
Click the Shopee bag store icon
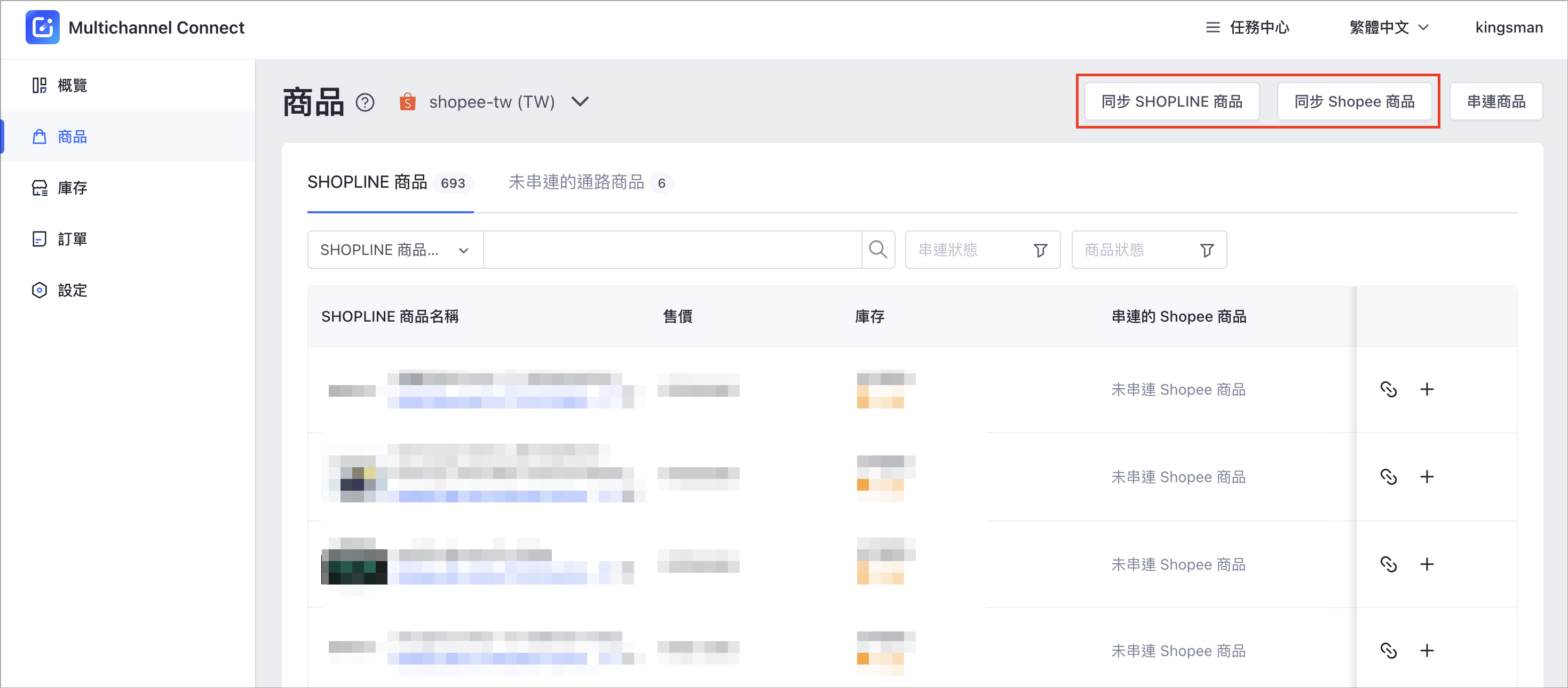(407, 101)
